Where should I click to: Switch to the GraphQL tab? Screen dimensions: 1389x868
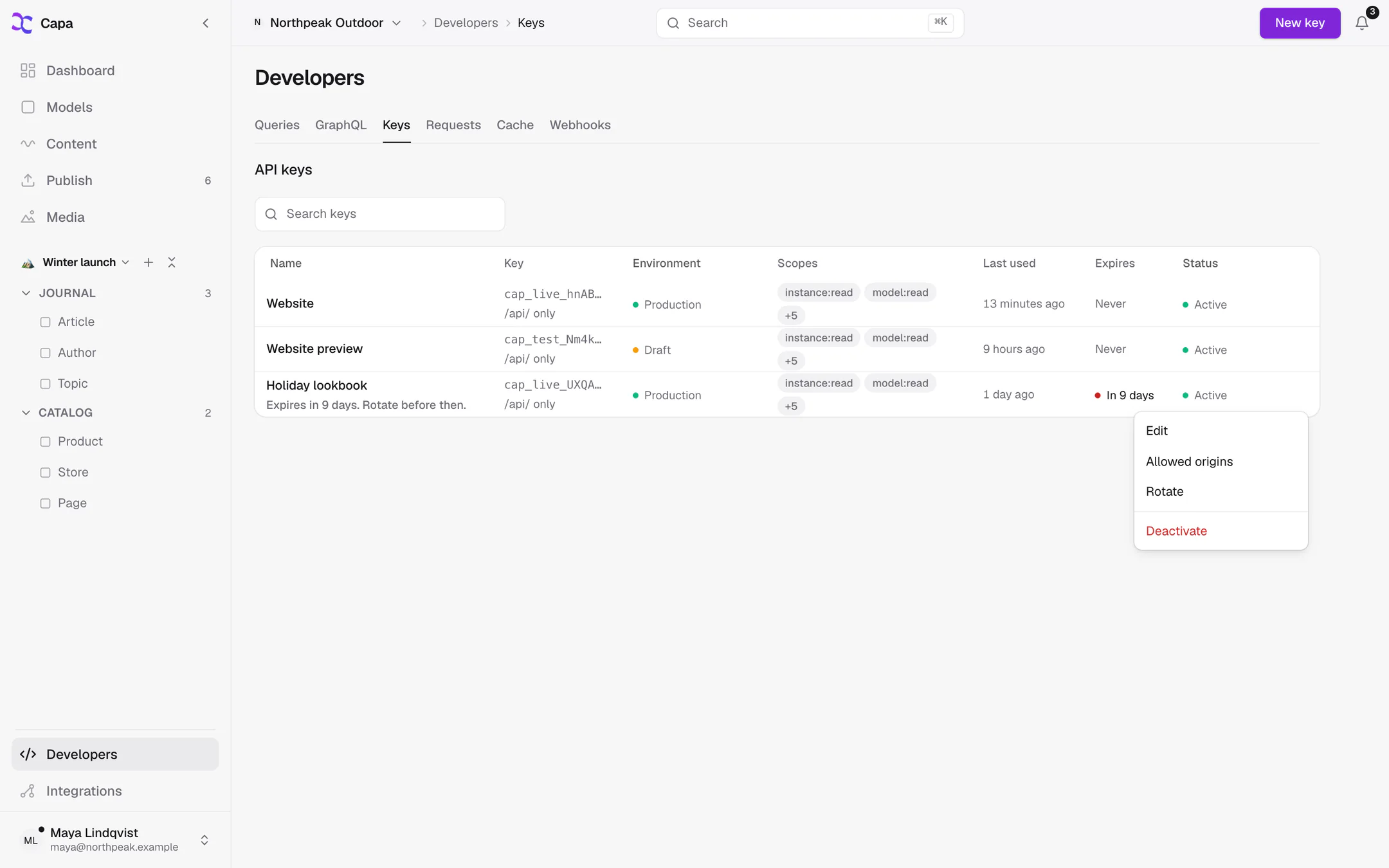point(341,125)
